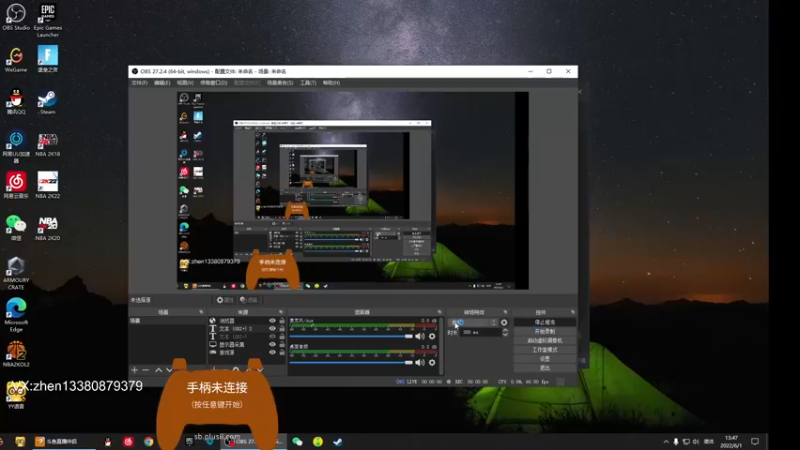Lock the 浏览器 source
Screen dimensions: 800x450
click(282, 321)
